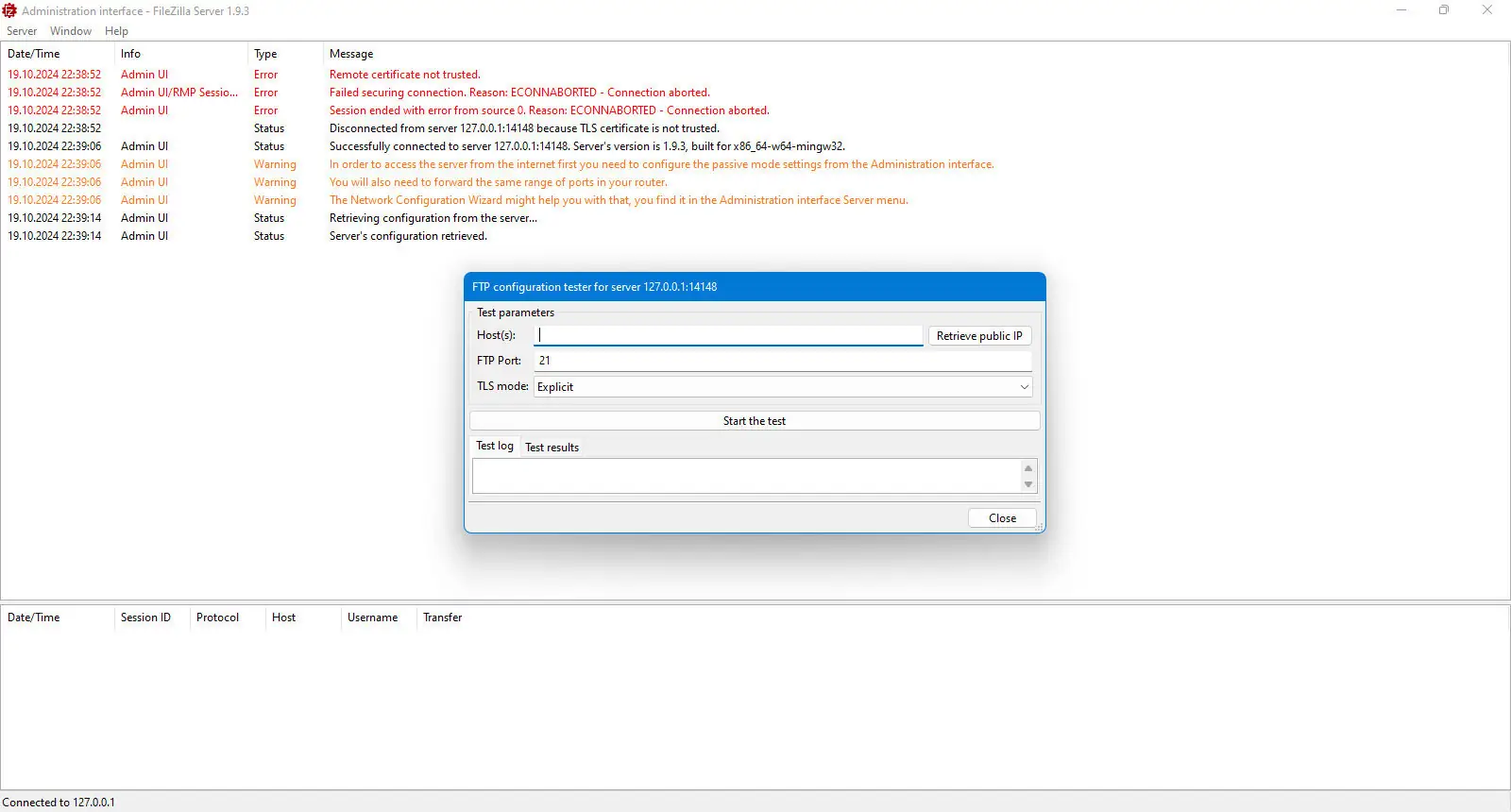The width and height of the screenshot is (1511, 812).
Task: Open the Help menu
Action: [116, 31]
